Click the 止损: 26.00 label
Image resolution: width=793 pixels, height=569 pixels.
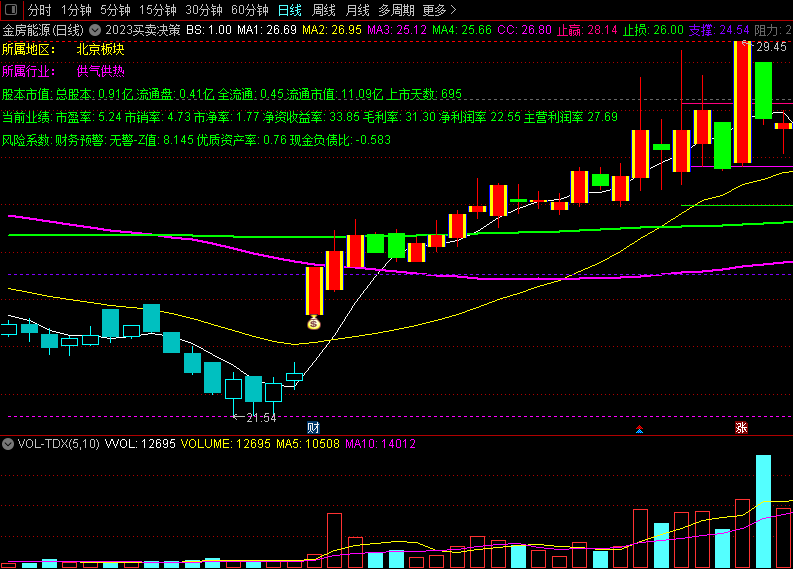tap(653, 30)
